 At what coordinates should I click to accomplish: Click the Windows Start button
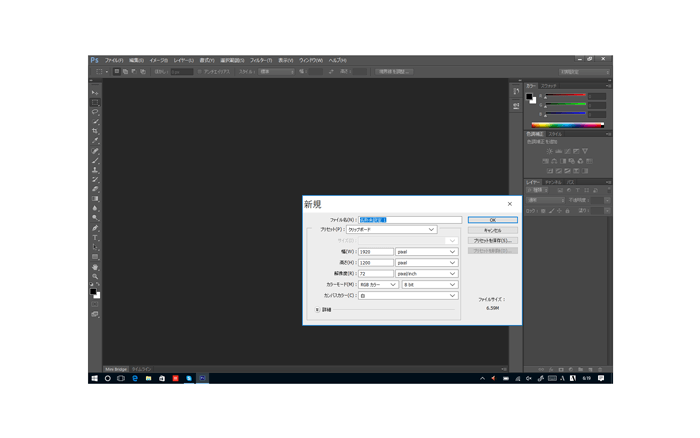[x=94, y=379]
